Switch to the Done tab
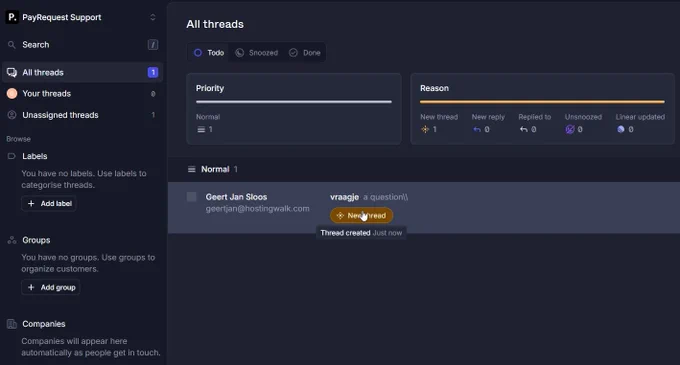The image size is (680, 365). (304, 52)
